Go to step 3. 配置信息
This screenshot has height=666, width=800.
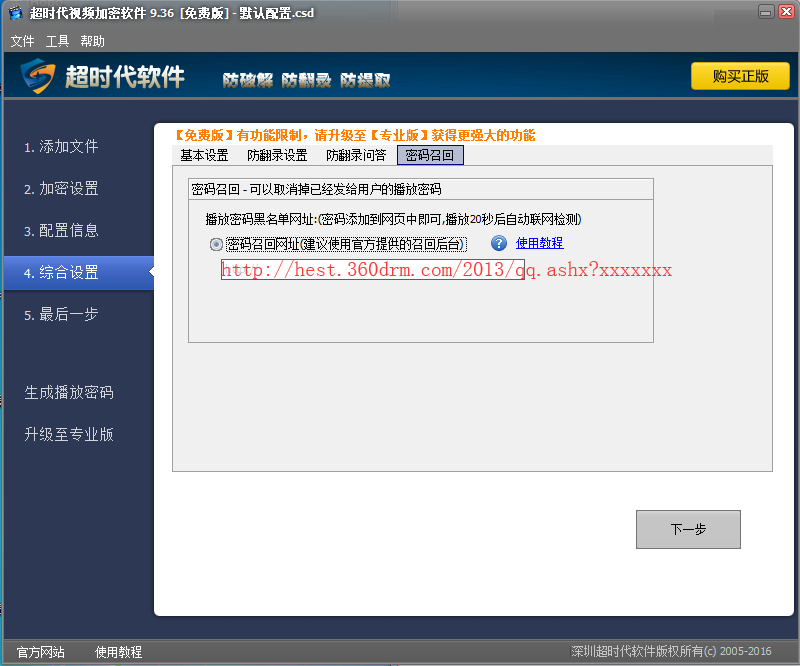(x=61, y=230)
